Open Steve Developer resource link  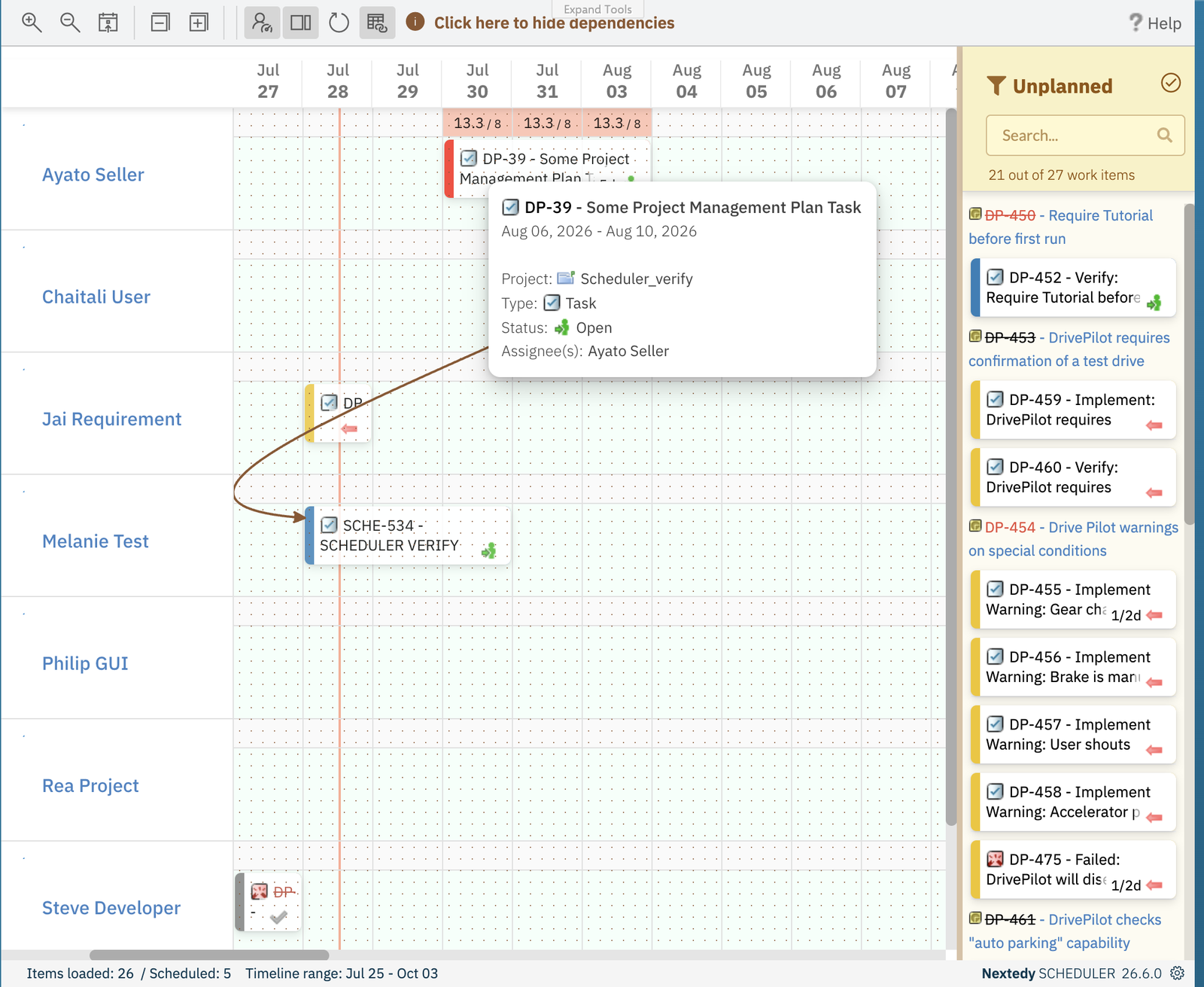pos(111,908)
